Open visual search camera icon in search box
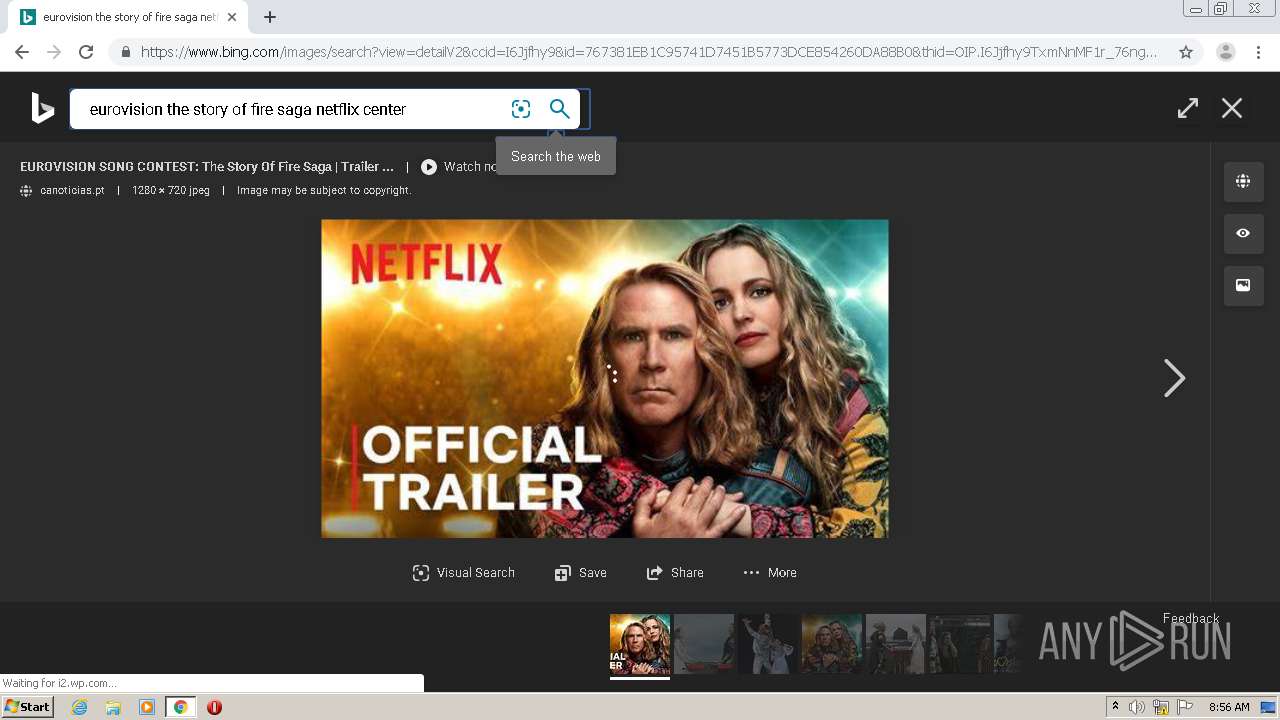The width and height of the screenshot is (1280, 720). (521, 109)
